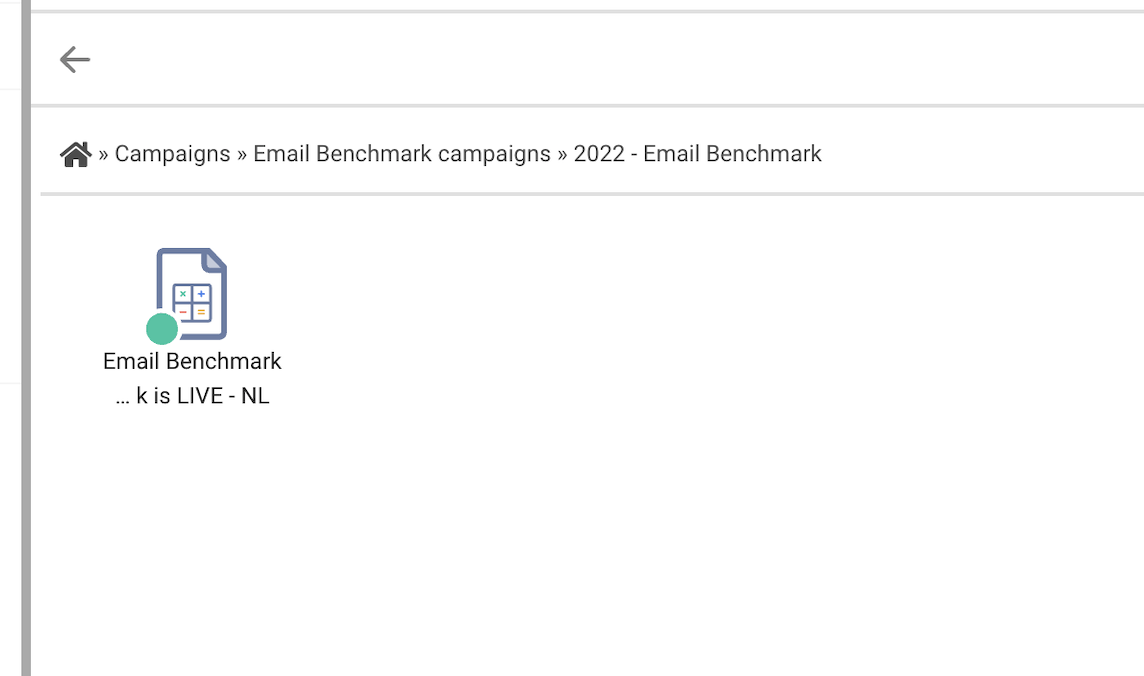
Task: Select the 2022 - Email Benchmark breadcrumb
Action: (x=697, y=154)
